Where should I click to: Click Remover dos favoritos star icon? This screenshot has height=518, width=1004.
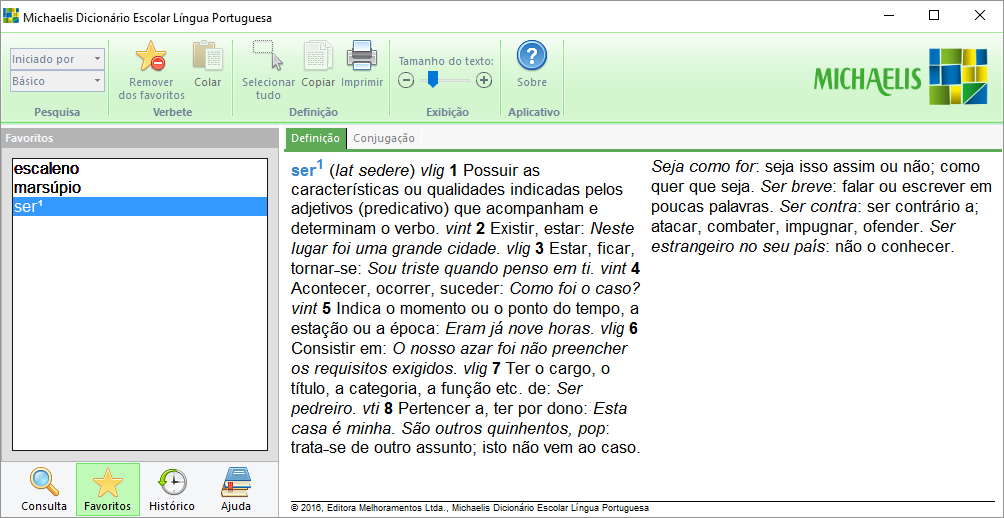[151, 57]
